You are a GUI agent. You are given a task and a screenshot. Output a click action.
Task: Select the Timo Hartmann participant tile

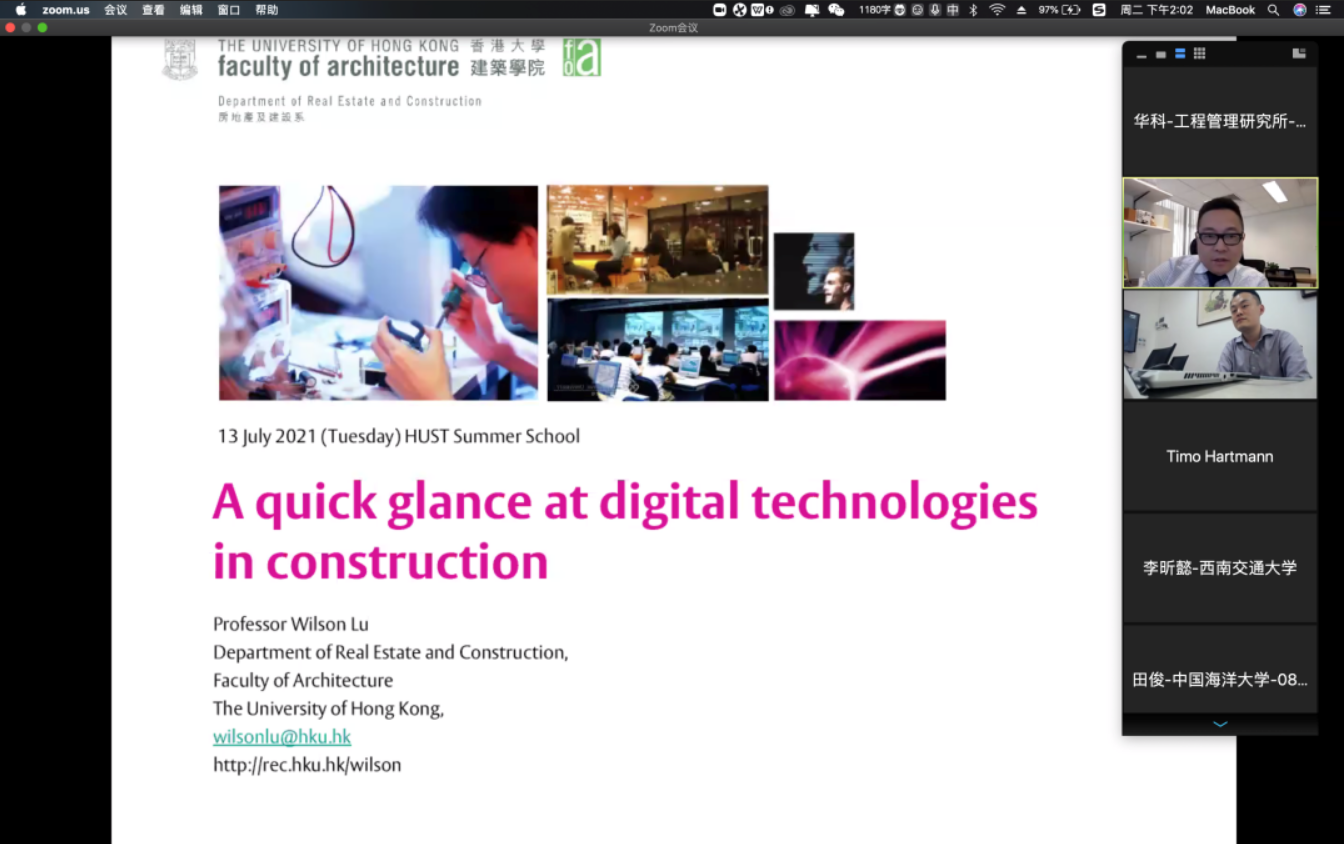click(1219, 456)
